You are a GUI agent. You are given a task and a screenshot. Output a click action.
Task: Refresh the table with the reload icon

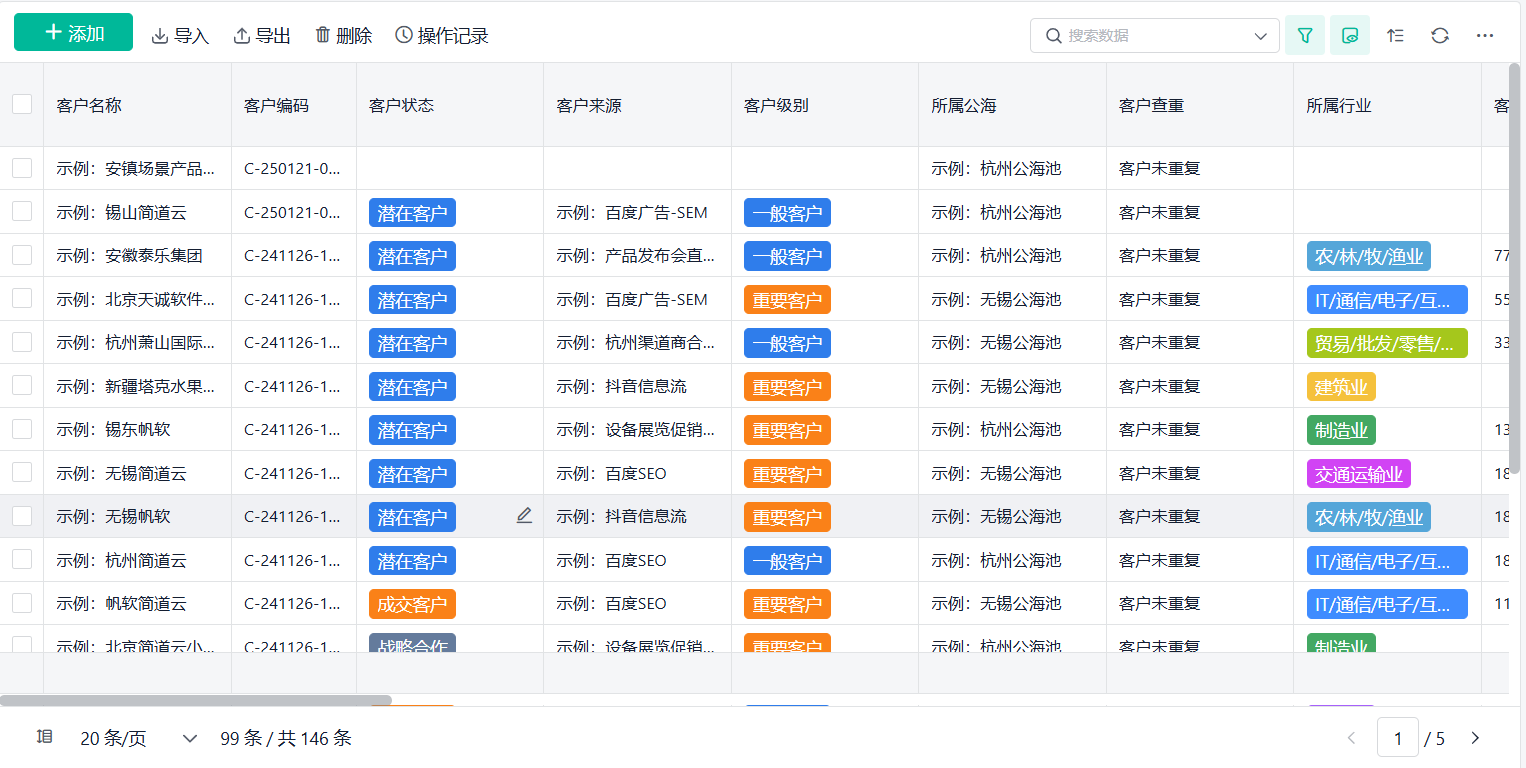(x=1440, y=35)
